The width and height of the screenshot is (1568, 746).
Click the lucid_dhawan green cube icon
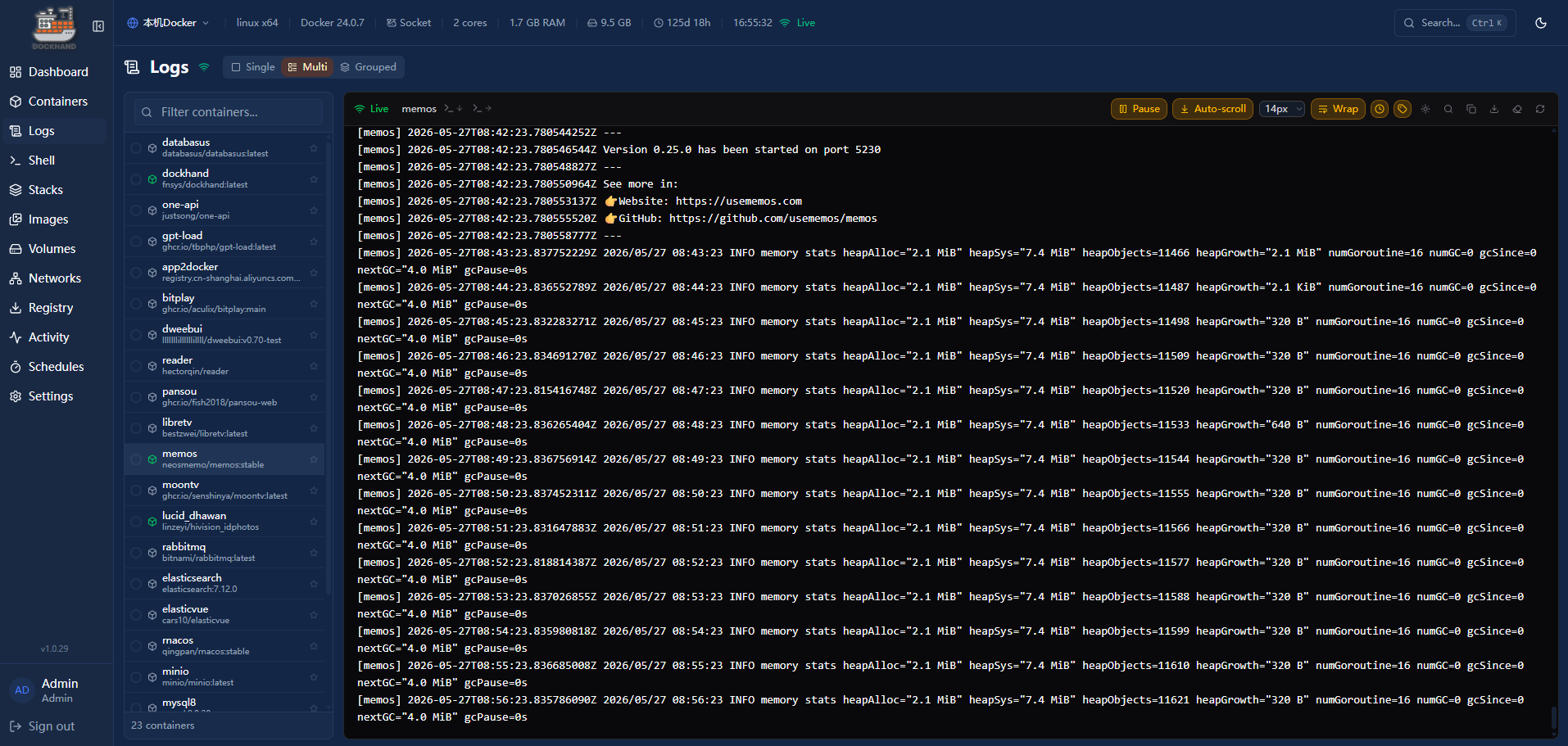coord(152,522)
